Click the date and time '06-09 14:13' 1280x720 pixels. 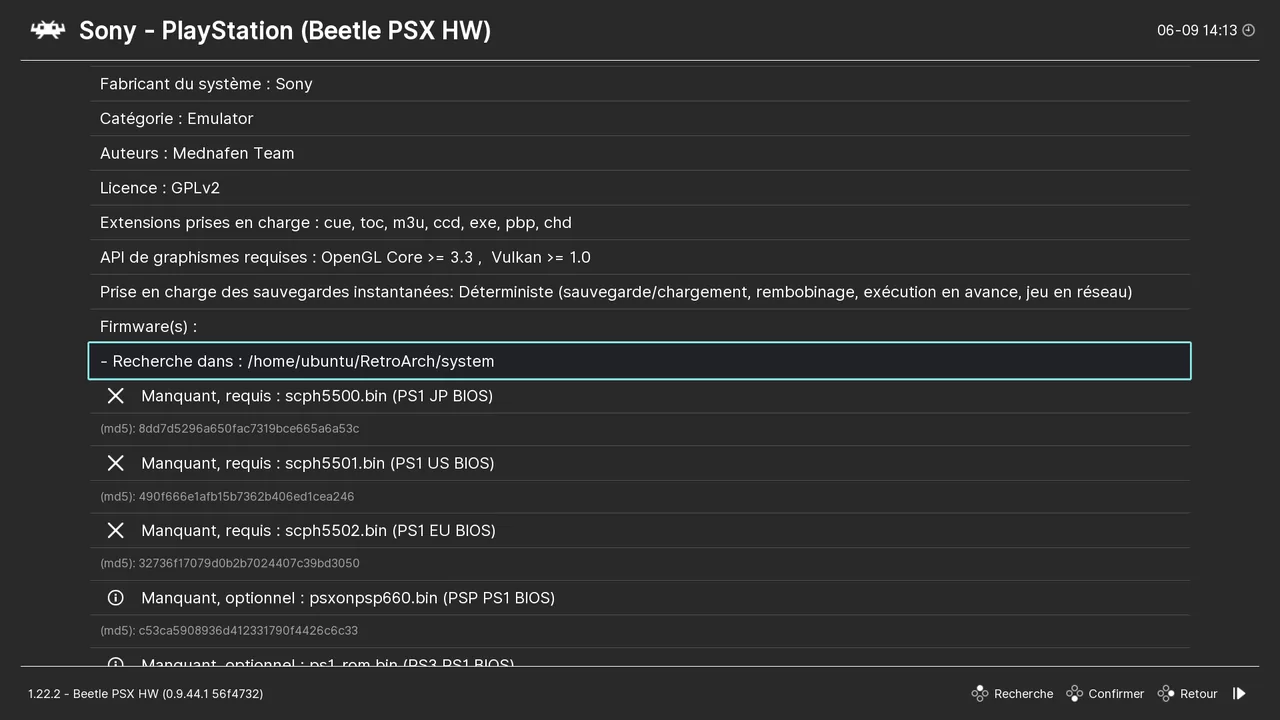tap(1197, 30)
